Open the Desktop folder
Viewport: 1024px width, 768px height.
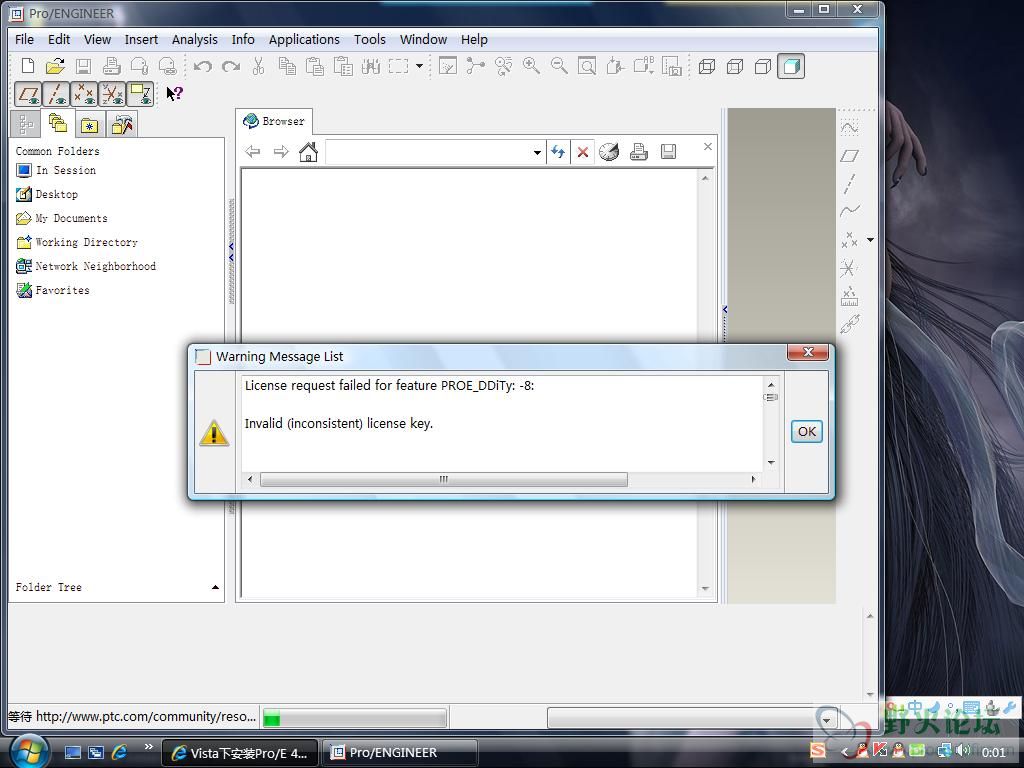(x=47, y=194)
